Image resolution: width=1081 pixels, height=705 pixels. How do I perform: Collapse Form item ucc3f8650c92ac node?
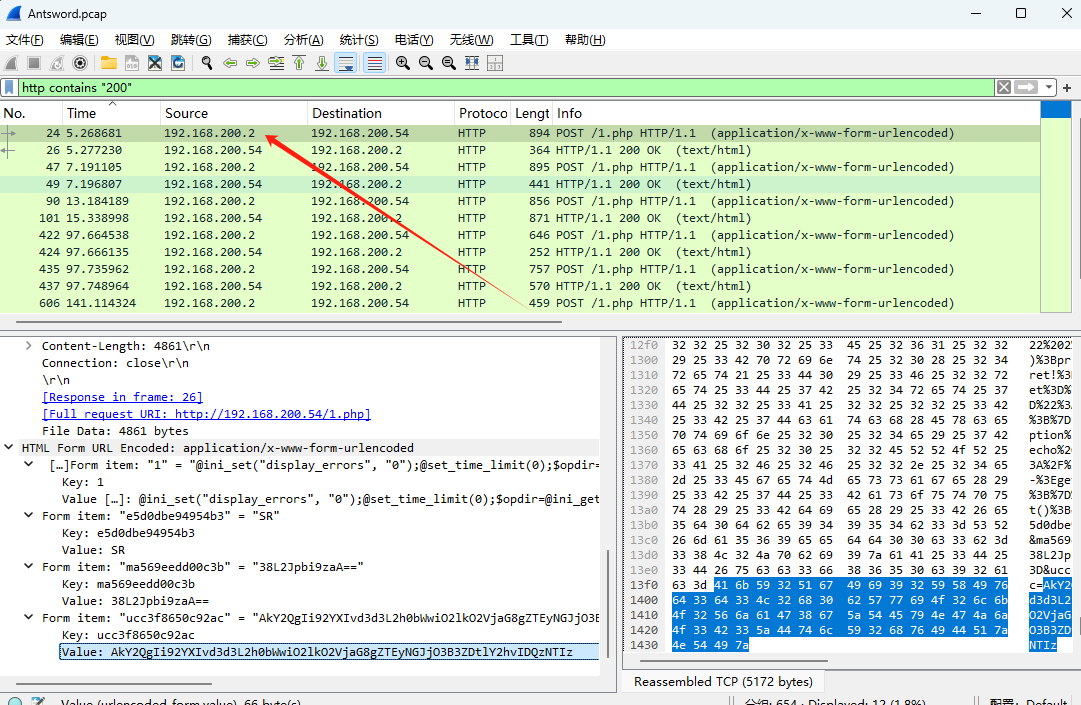pos(29,618)
